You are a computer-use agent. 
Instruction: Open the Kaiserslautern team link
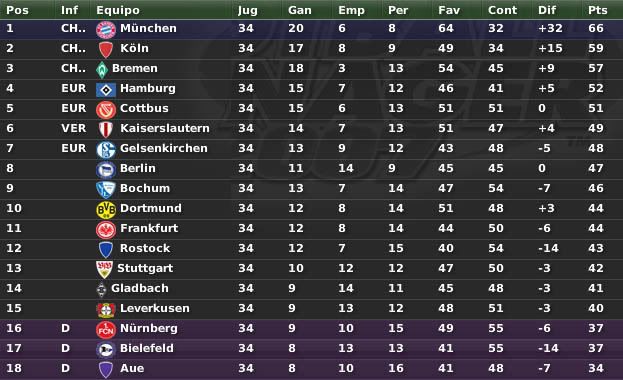pyautogui.click(x=164, y=128)
